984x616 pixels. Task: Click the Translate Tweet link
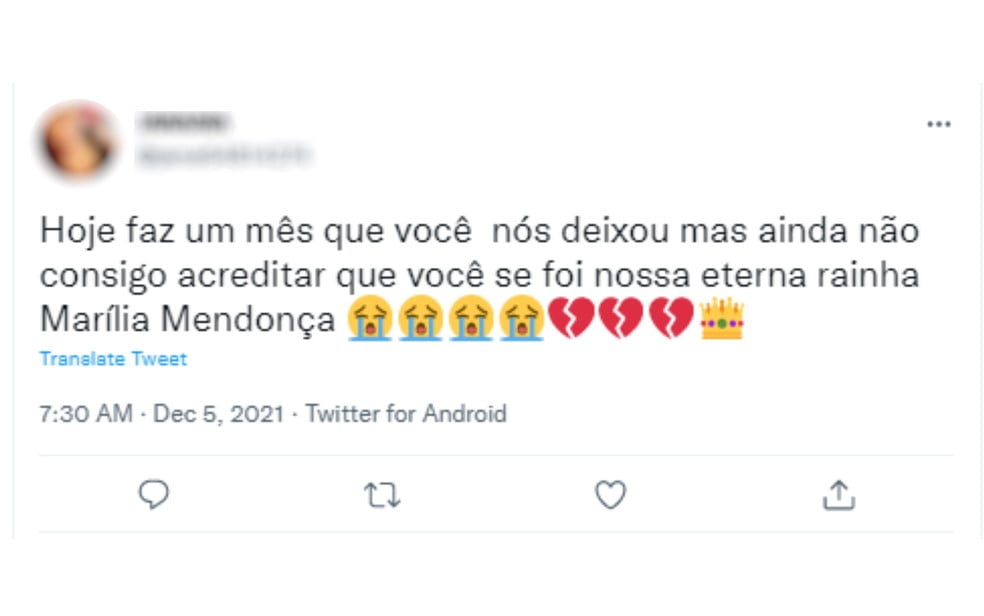[113, 358]
